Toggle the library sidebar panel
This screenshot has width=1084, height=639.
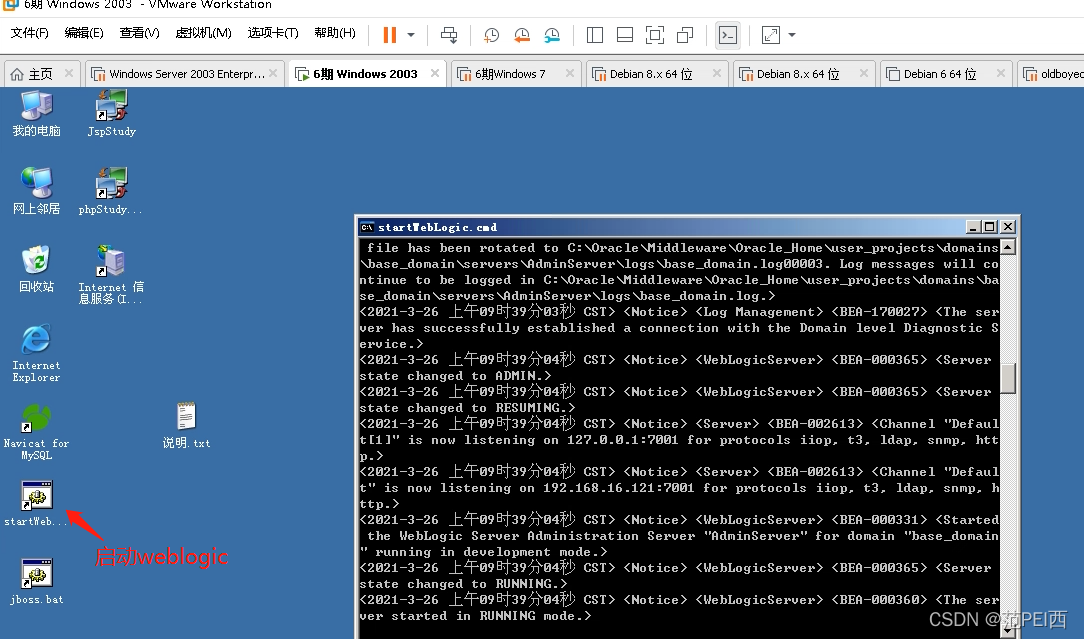pos(595,35)
